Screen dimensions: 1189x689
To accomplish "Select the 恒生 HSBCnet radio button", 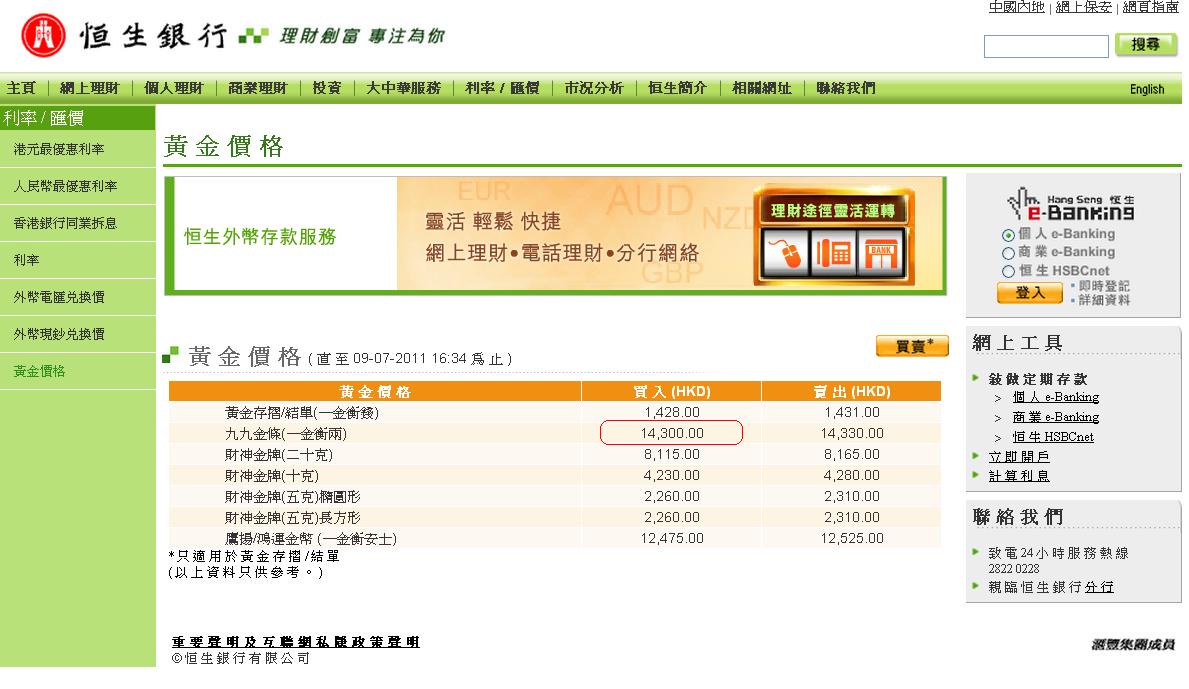I will click(x=1008, y=271).
